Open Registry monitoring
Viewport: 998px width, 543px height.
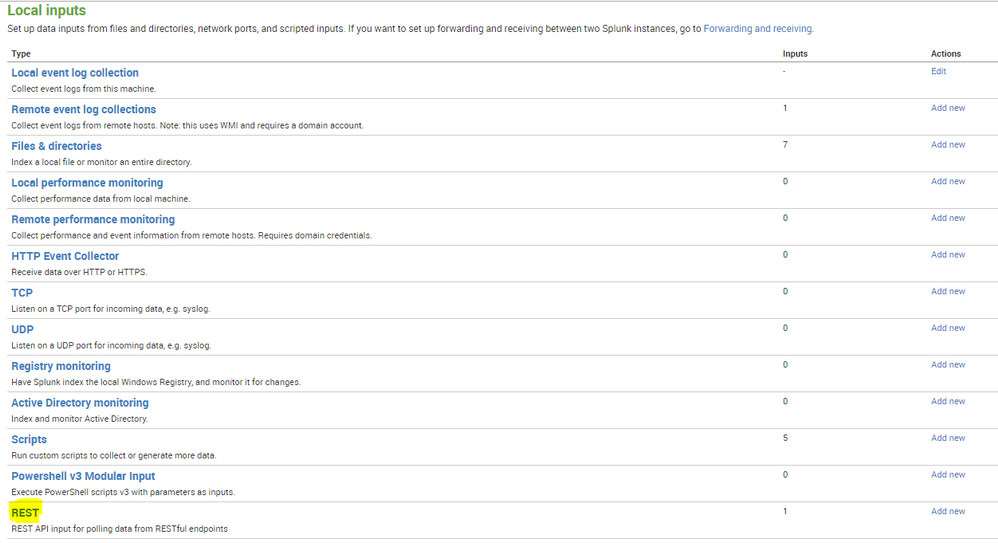click(x=61, y=366)
